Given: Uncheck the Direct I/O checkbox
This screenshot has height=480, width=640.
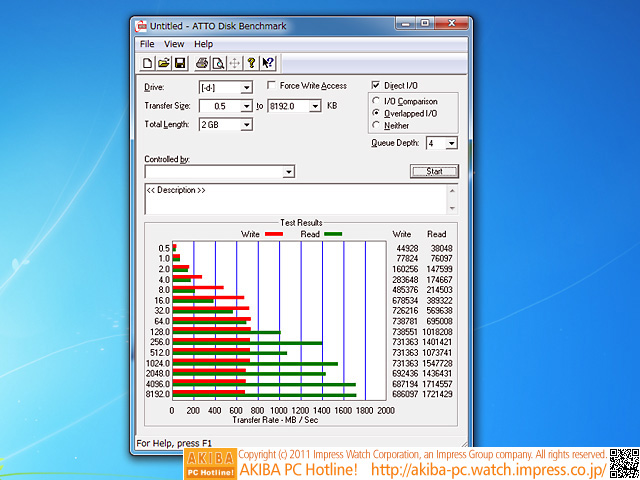Looking at the screenshot, I should tap(376, 86).
